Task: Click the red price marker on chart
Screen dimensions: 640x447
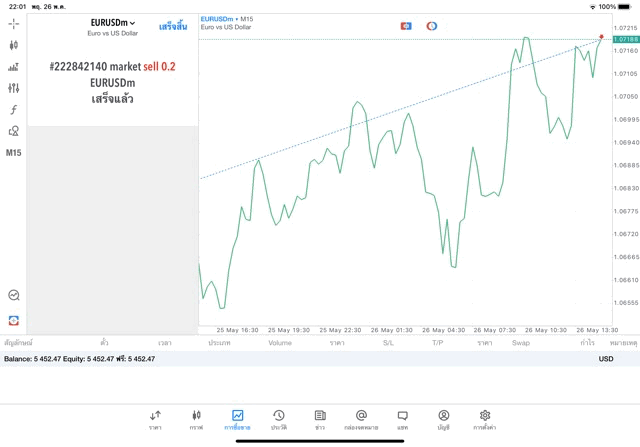Action: click(601, 36)
